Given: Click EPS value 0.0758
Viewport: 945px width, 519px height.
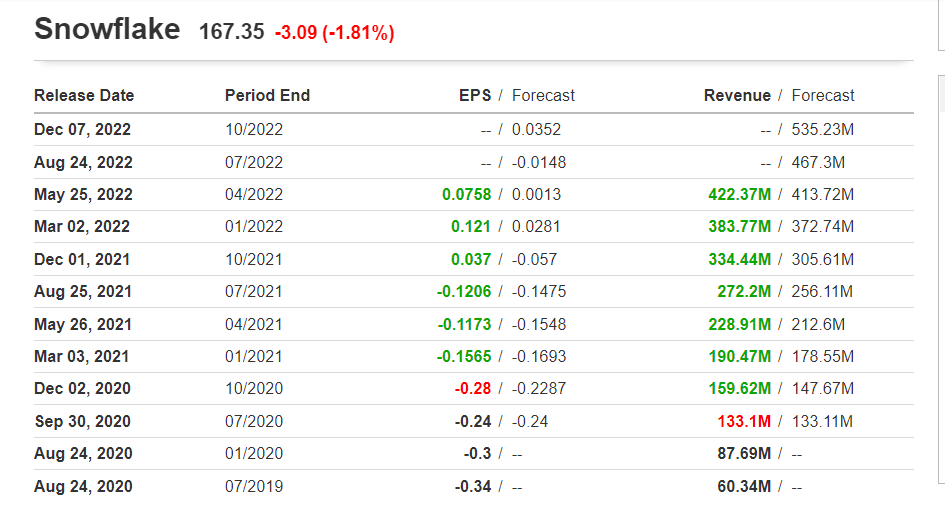Looking at the screenshot, I should point(466,195).
